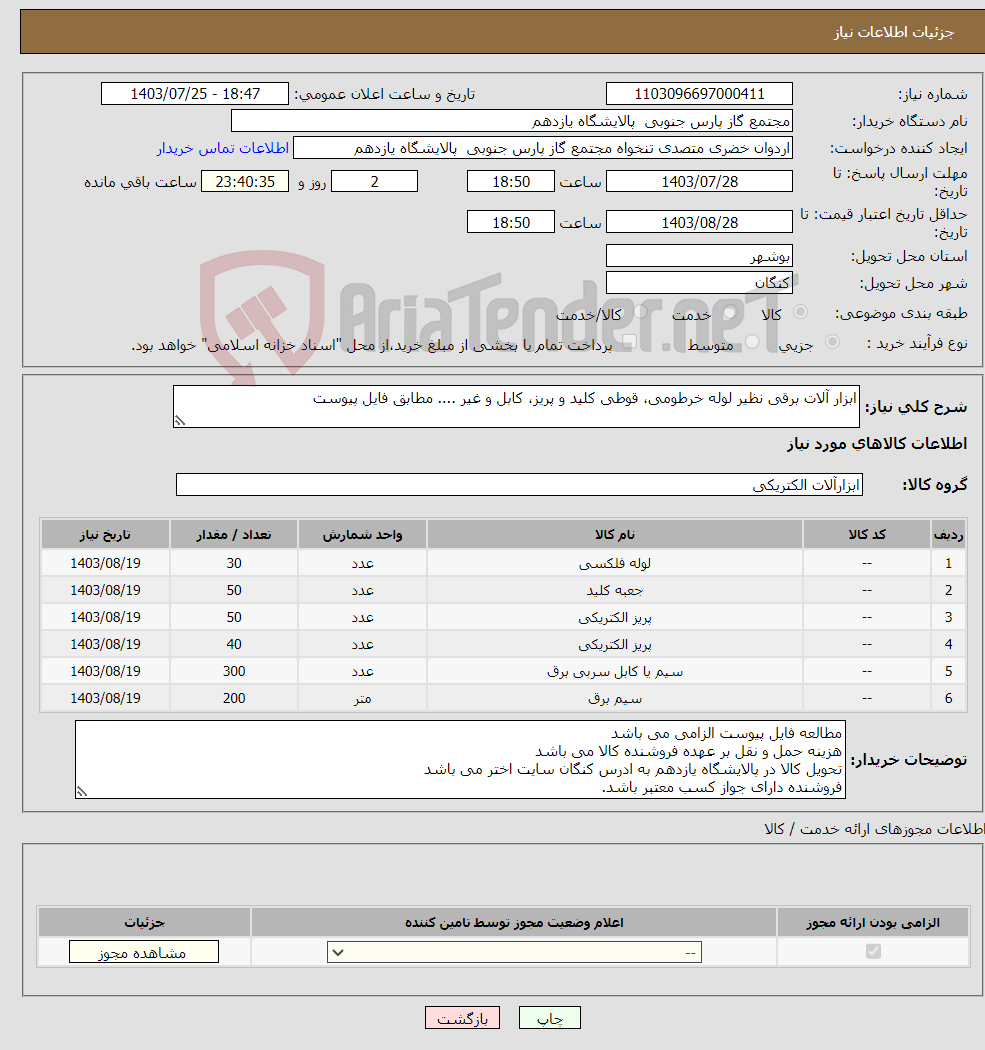Click the کد کالا column header
This screenshot has height=1050, width=985.
click(867, 534)
